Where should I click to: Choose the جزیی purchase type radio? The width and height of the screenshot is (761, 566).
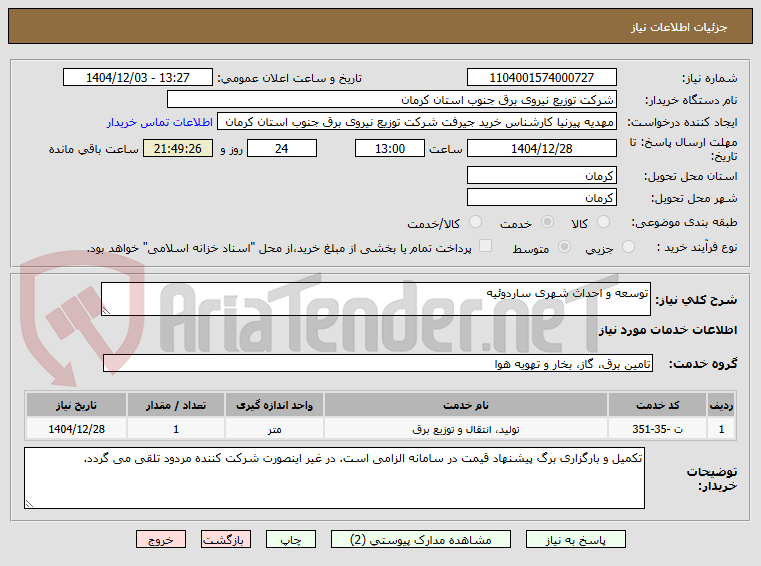pos(628,247)
